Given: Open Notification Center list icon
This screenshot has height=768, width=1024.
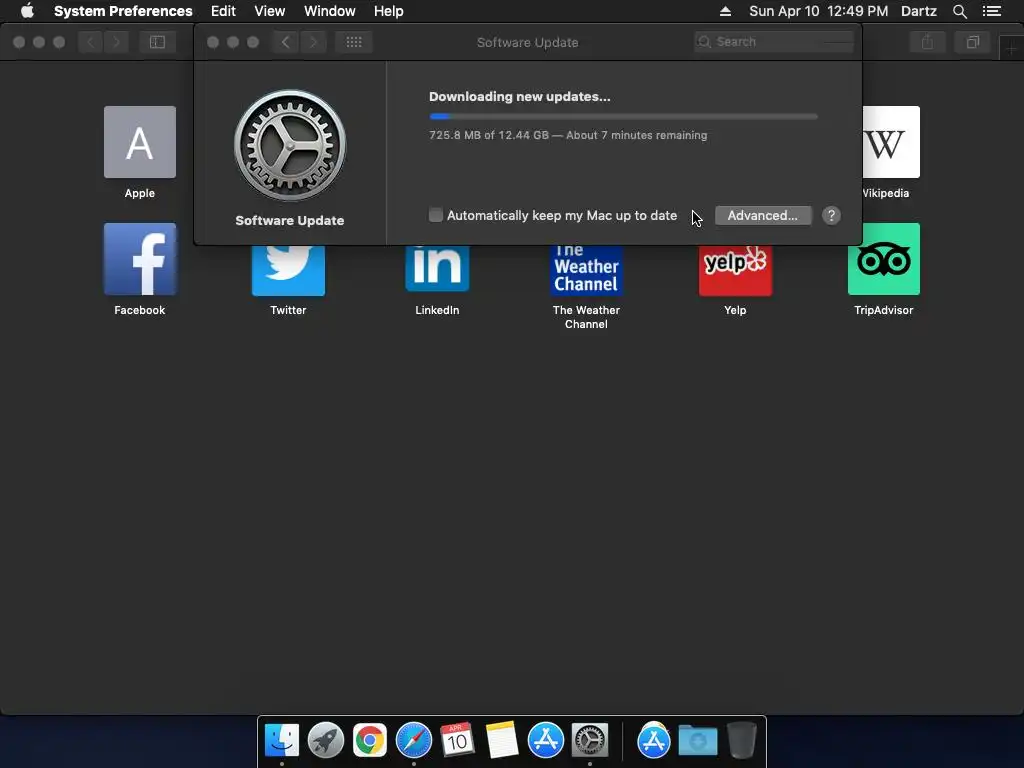Looking at the screenshot, I should [992, 11].
